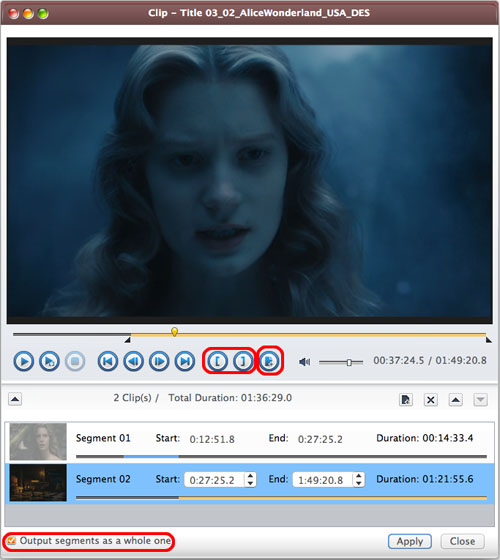The width and height of the screenshot is (500, 560).
Task: Increase the Segment 02 Start time stepper
Action: point(250,476)
